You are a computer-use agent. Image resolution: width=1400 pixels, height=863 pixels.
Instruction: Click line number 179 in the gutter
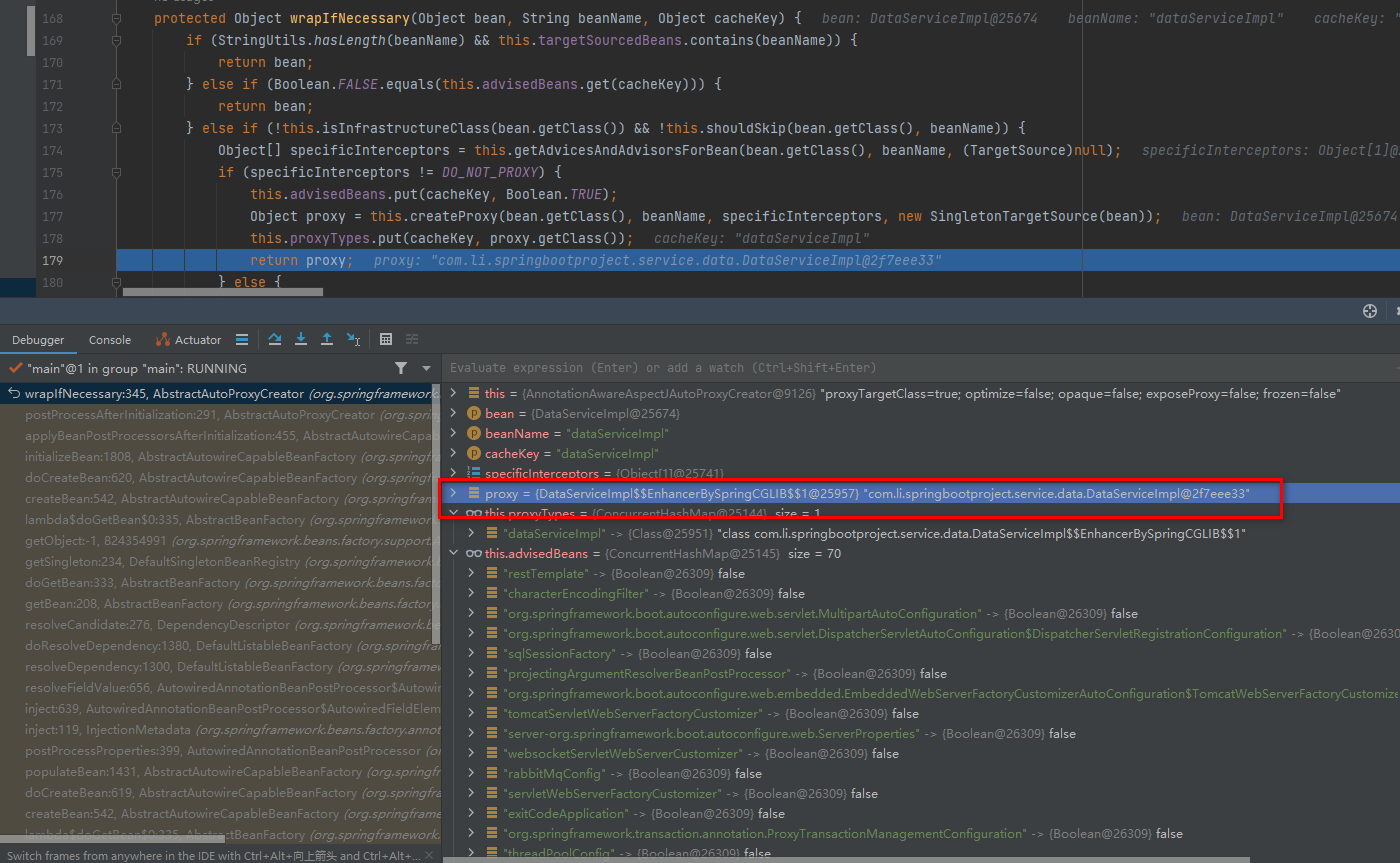[53, 261]
